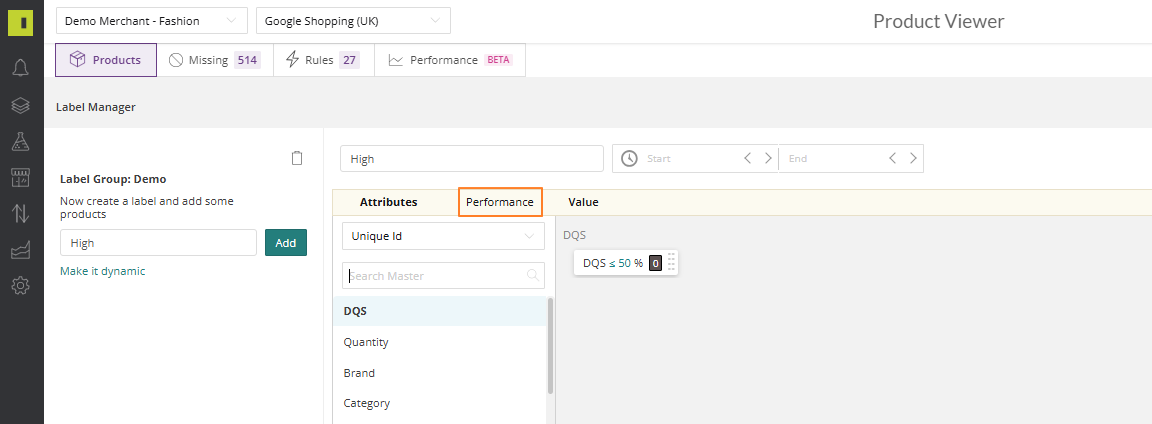Open notifications bell icon in sidebar
The height and width of the screenshot is (424, 1152).
(21, 68)
